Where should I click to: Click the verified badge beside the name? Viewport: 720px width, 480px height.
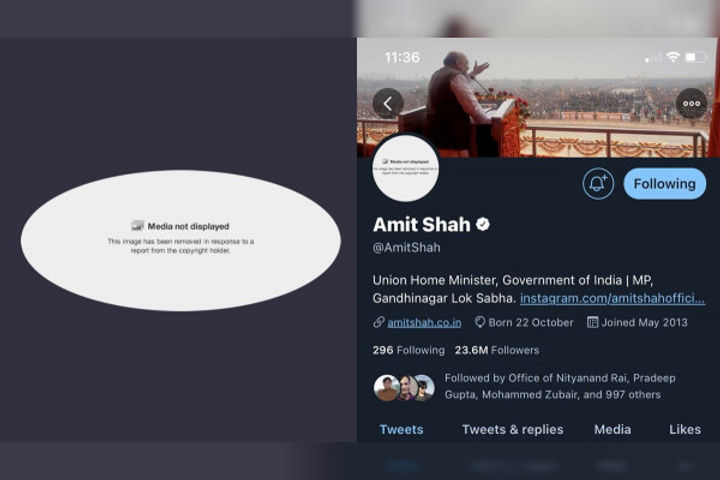click(x=482, y=224)
